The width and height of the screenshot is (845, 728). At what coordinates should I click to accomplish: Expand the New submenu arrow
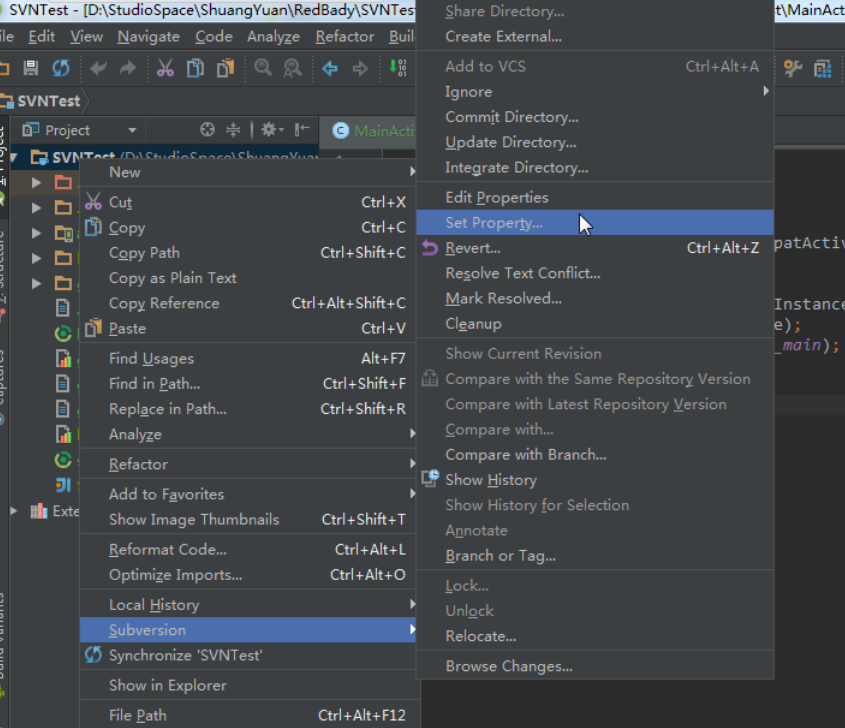tap(412, 171)
